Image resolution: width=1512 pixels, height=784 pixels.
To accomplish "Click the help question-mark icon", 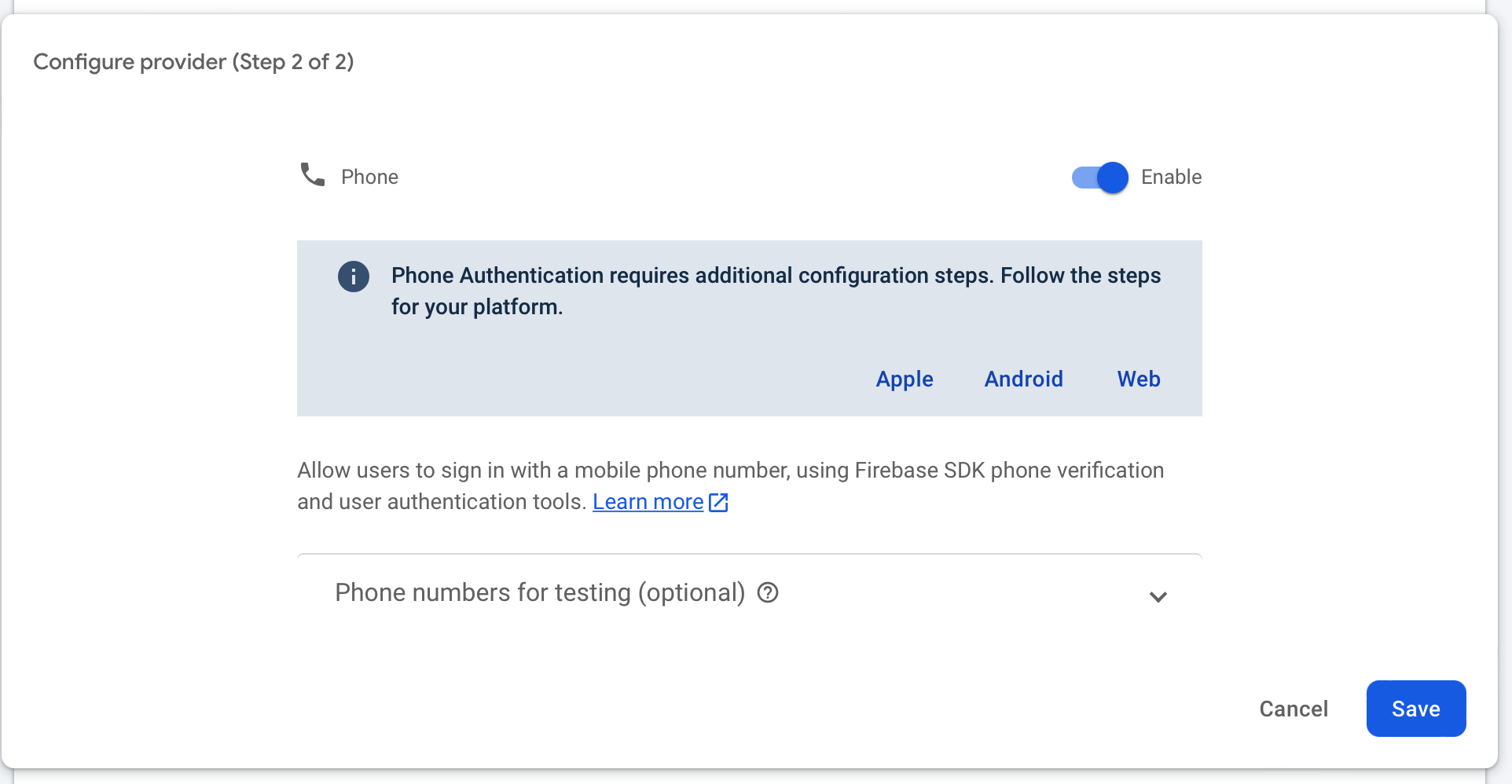I will point(767,593).
